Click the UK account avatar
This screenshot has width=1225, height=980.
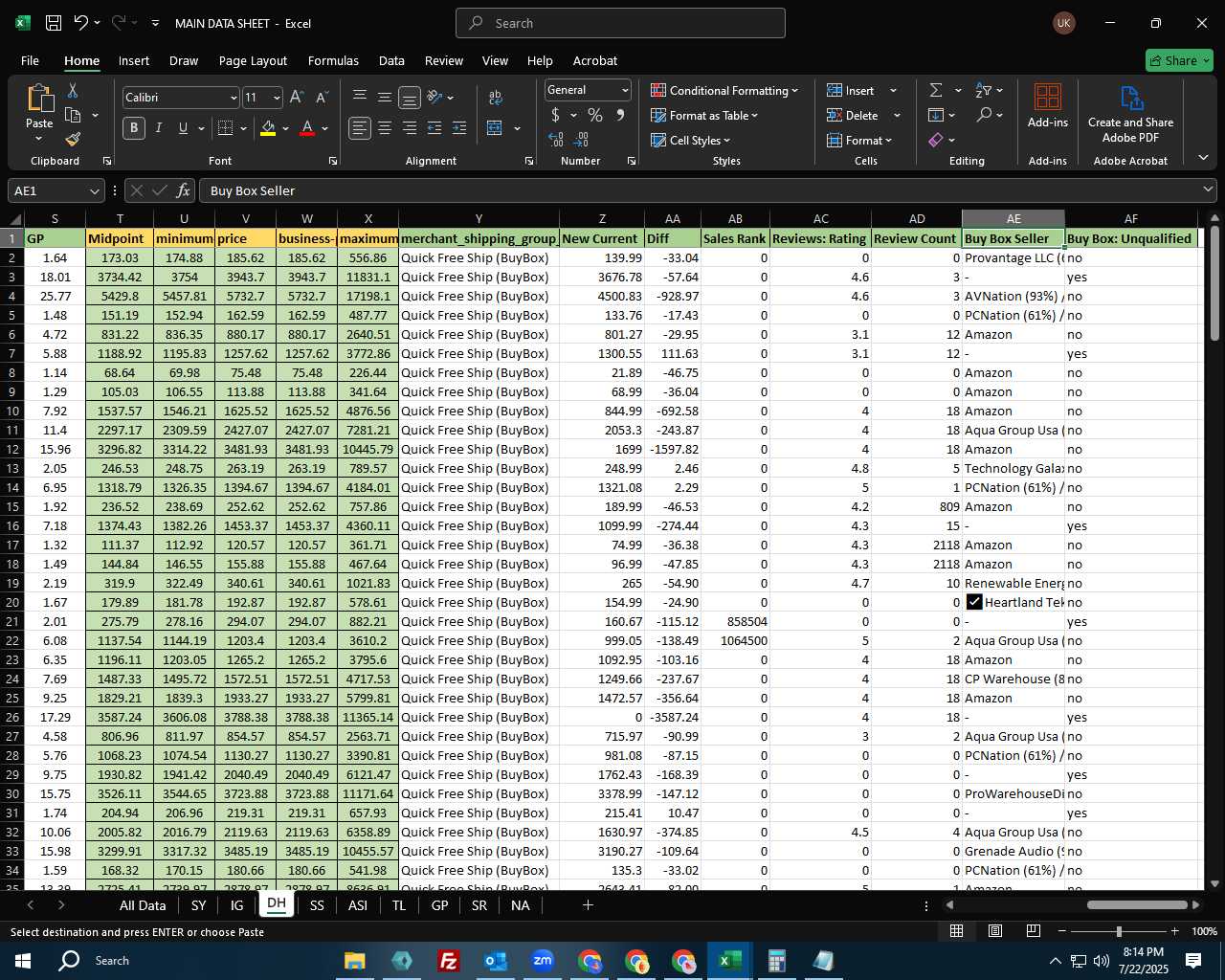pyautogui.click(x=1063, y=23)
